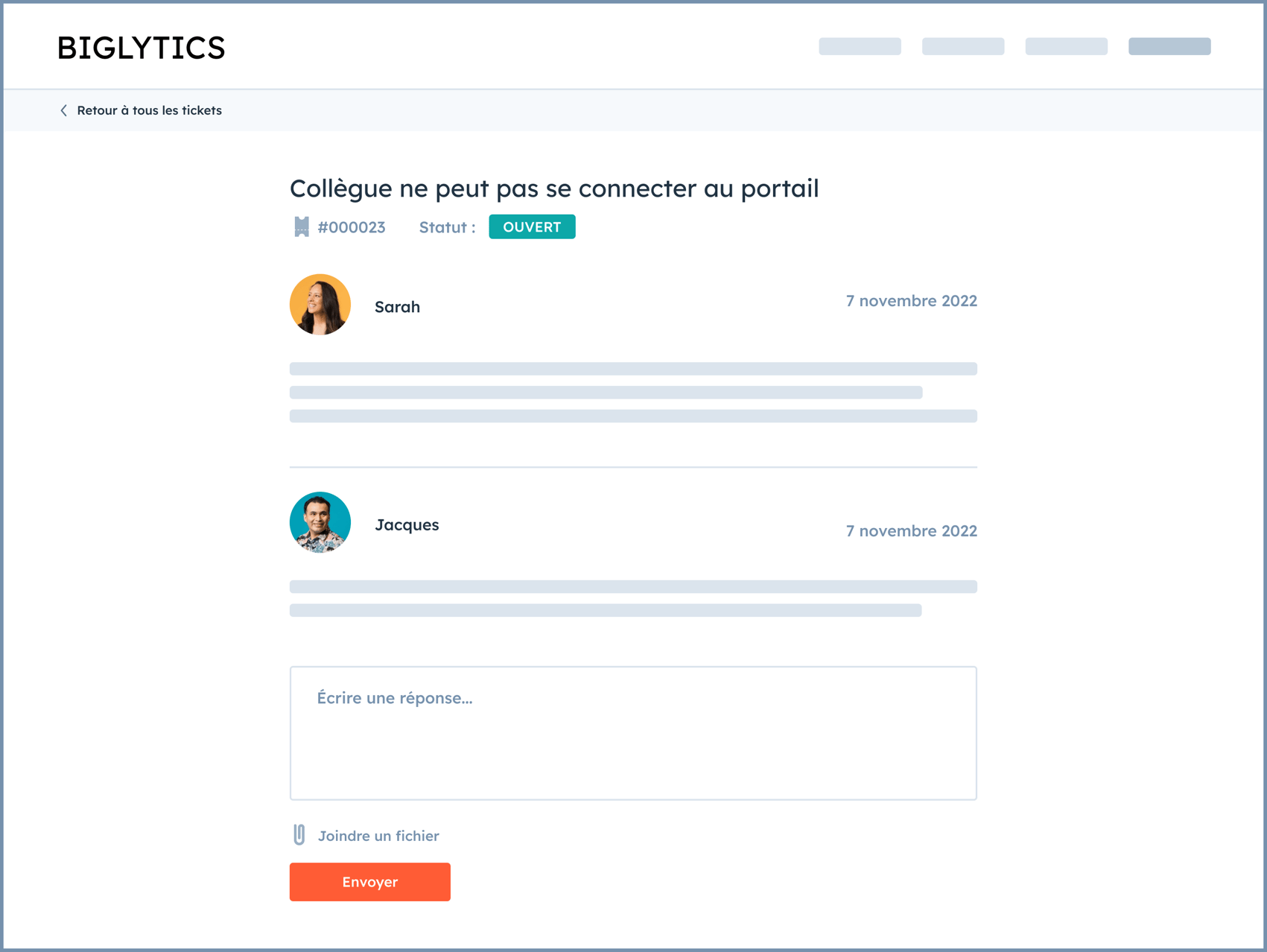Click the back chevron beside Retour
The image size is (1267, 952).
point(63,110)
